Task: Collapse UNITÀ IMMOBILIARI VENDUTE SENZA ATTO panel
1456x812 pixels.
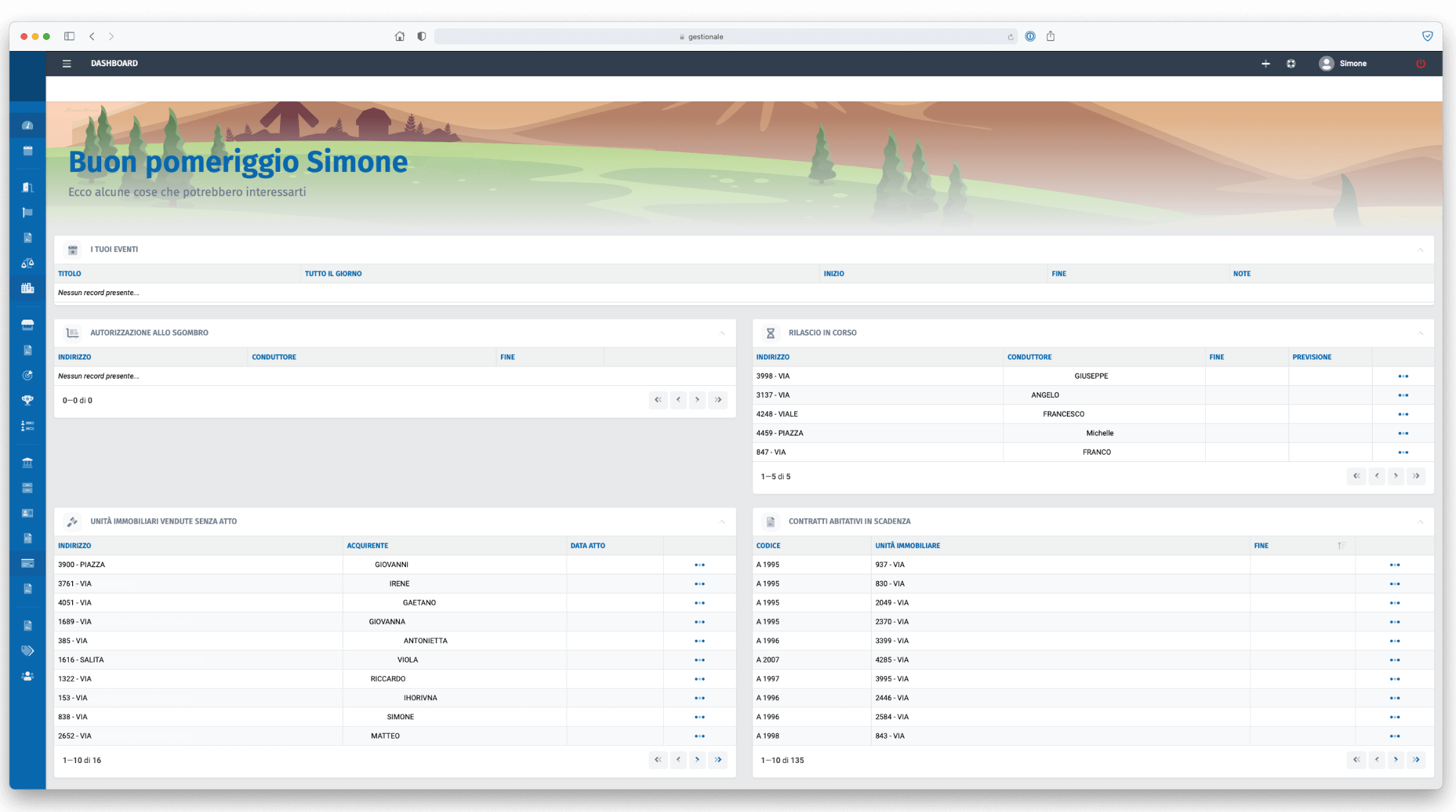Action: pos(722,521)
